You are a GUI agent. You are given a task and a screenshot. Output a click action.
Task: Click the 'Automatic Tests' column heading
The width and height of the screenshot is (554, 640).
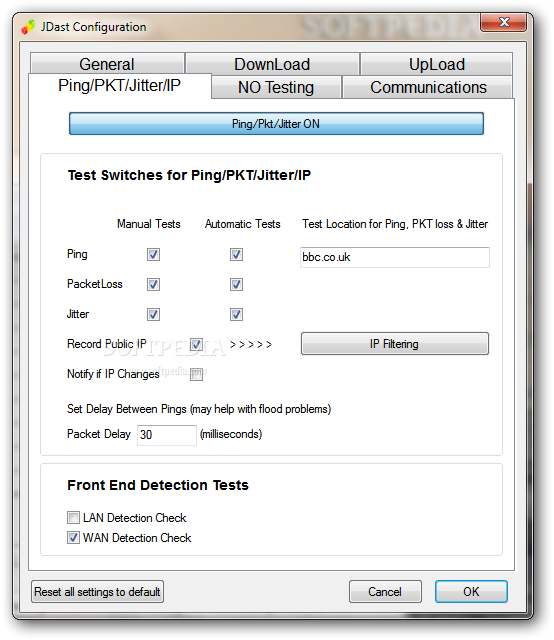coord(243,224)
